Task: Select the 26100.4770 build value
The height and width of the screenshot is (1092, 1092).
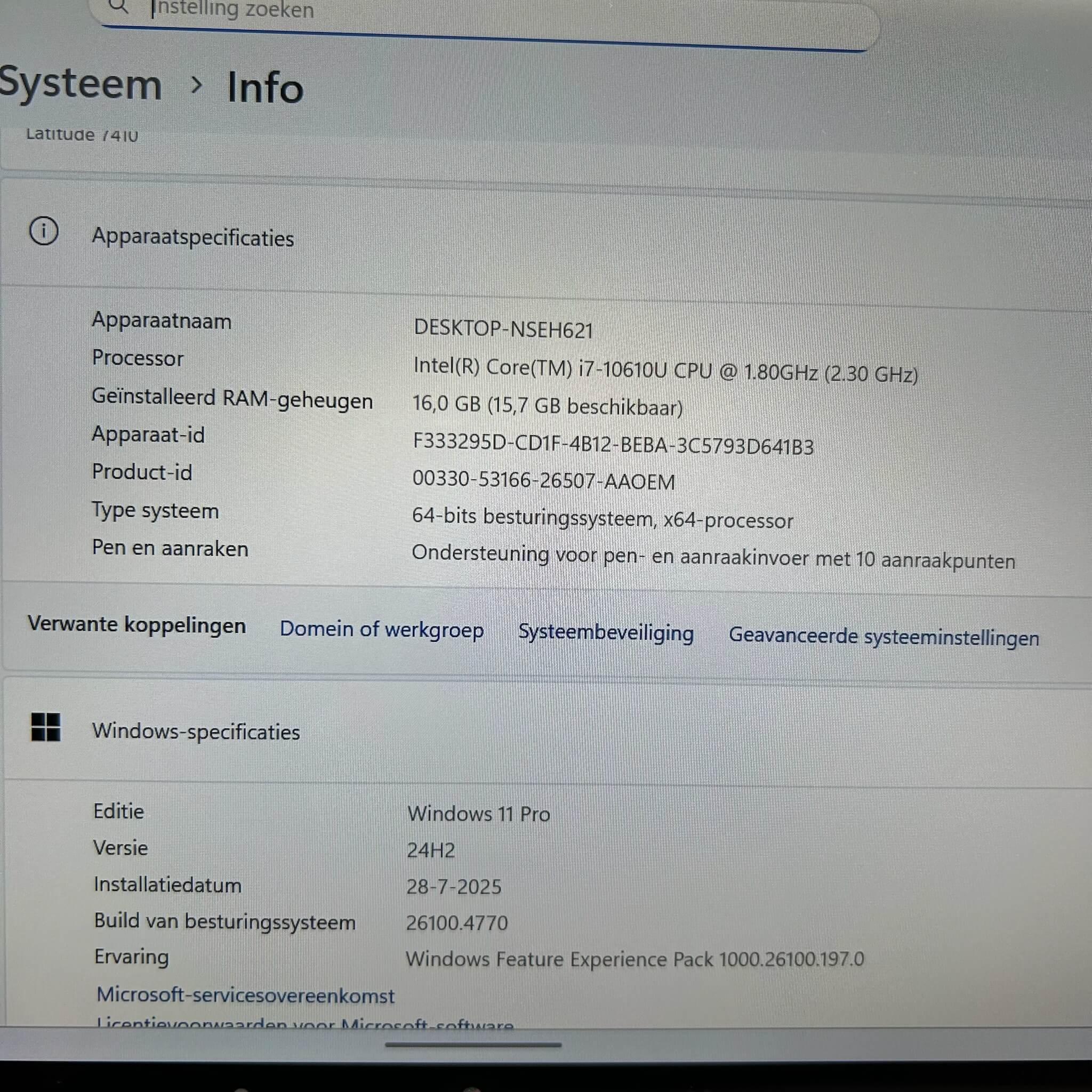Action: (457, 922)
